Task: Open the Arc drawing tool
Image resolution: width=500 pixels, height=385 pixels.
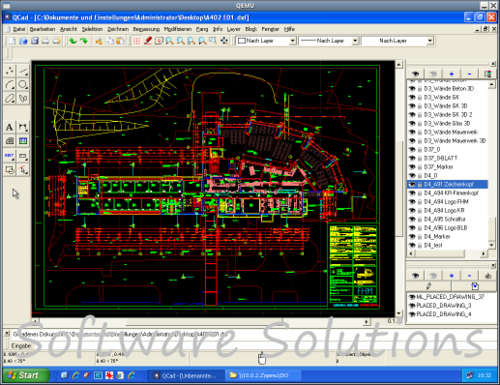Action: click(x=10, y=84)
